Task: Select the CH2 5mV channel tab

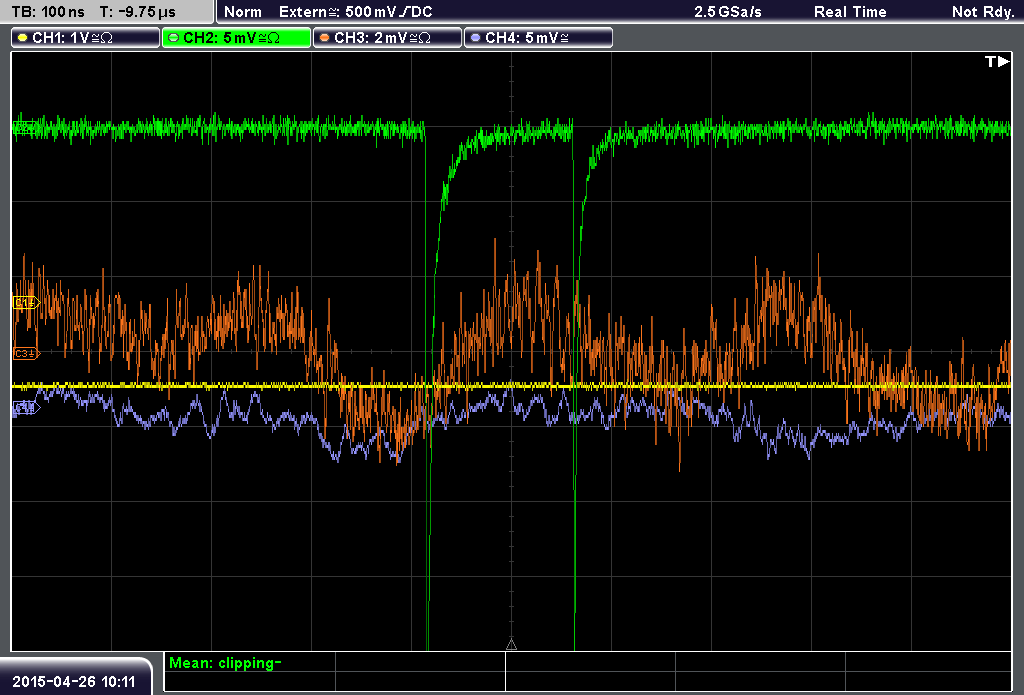Action: point(236,38)
